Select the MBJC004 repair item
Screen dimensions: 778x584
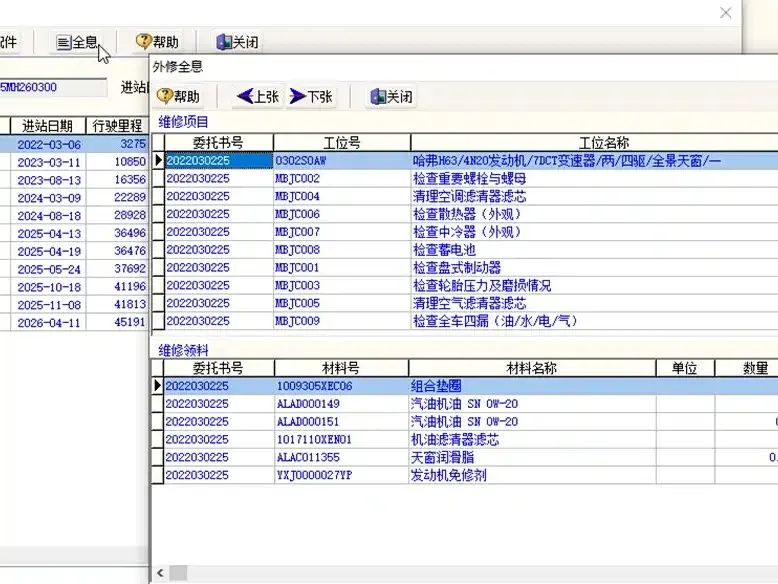click(465, 196)
